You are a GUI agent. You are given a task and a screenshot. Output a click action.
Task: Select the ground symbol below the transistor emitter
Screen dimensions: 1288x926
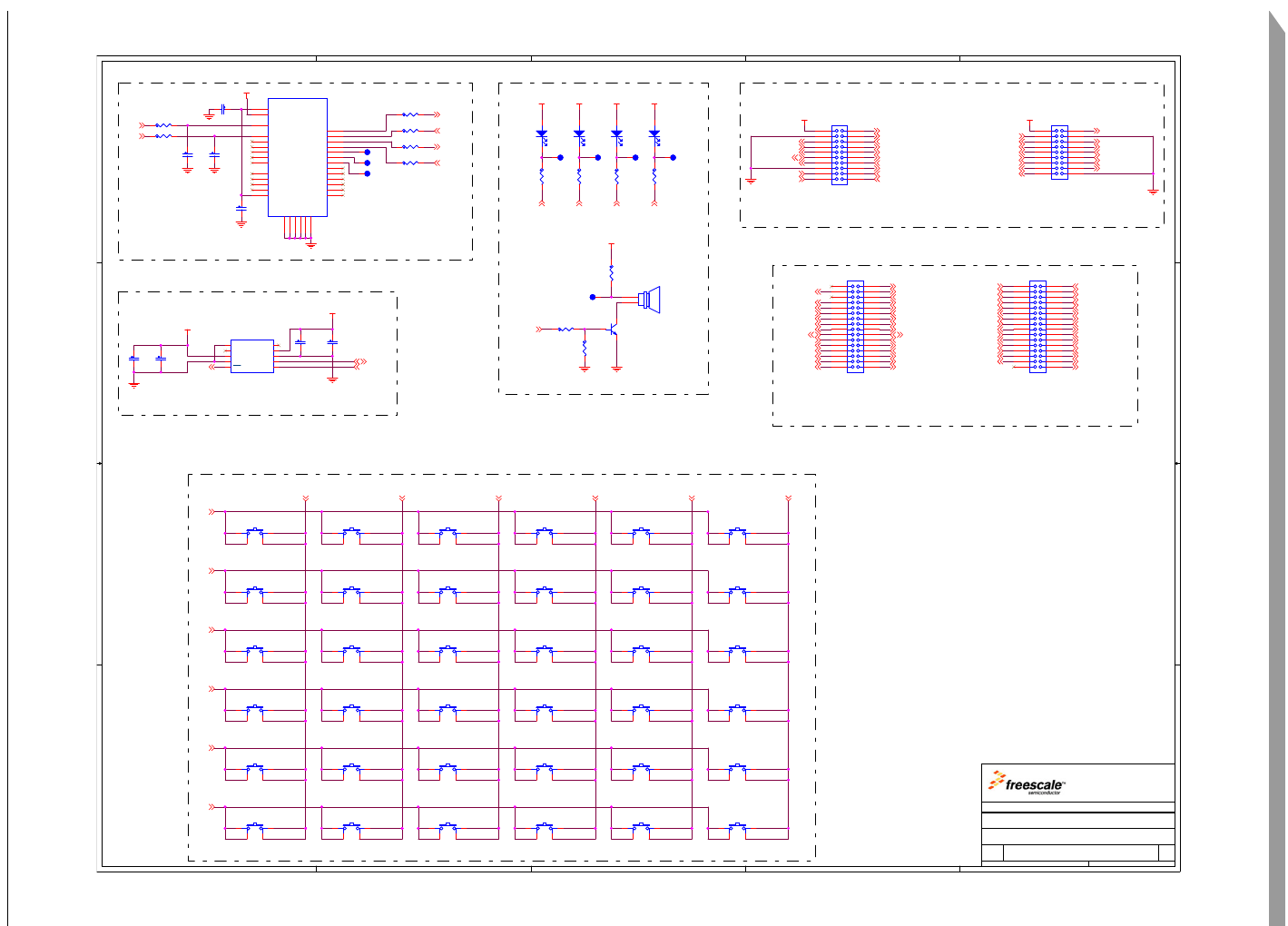[617, 368]
